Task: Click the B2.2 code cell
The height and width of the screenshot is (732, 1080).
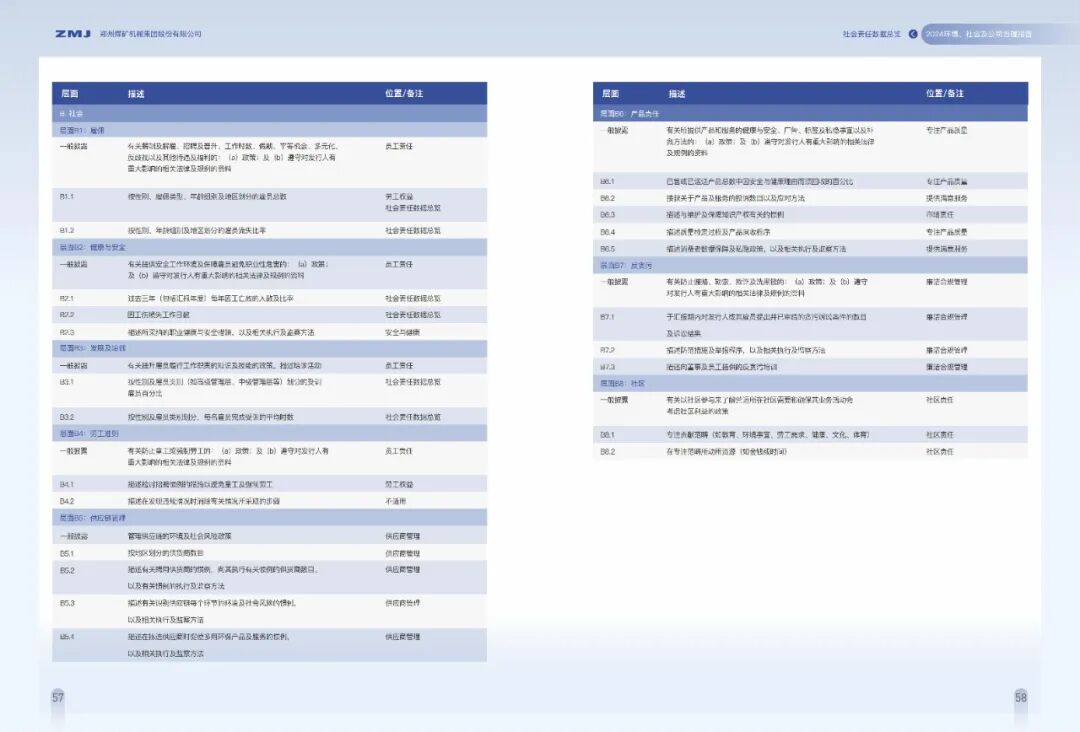Action: [67, 315]
